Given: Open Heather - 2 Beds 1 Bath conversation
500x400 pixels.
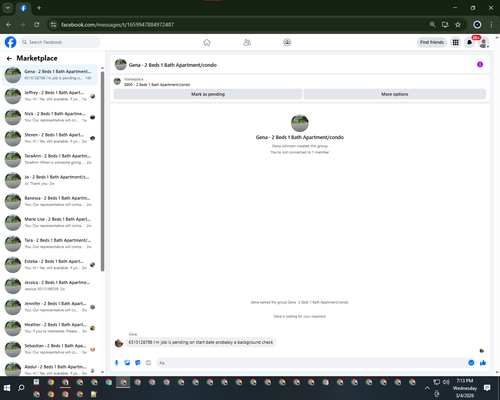Looking at the screenshot, I should pos(50,328).
